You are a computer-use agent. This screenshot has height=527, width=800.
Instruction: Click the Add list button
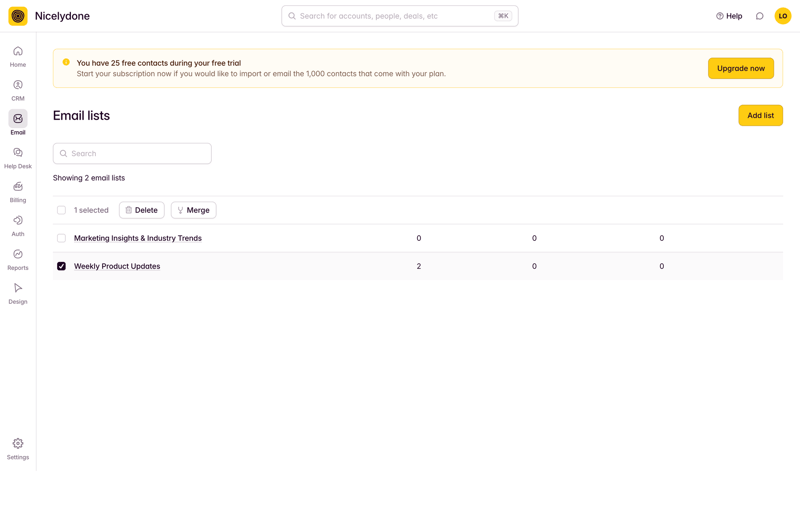tap(760, 115)
